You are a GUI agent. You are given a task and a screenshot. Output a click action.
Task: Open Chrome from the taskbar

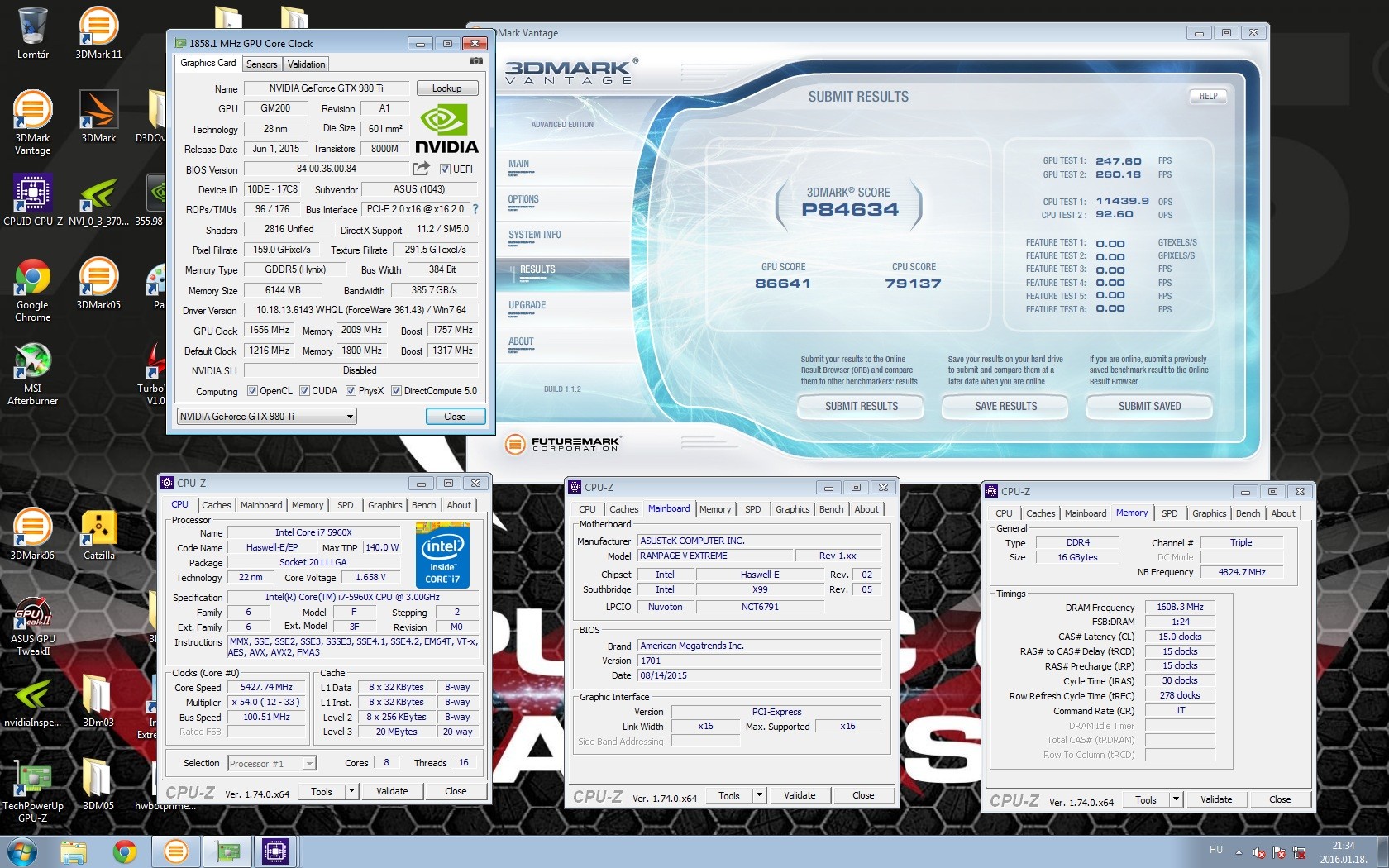(x=125, y=851)
